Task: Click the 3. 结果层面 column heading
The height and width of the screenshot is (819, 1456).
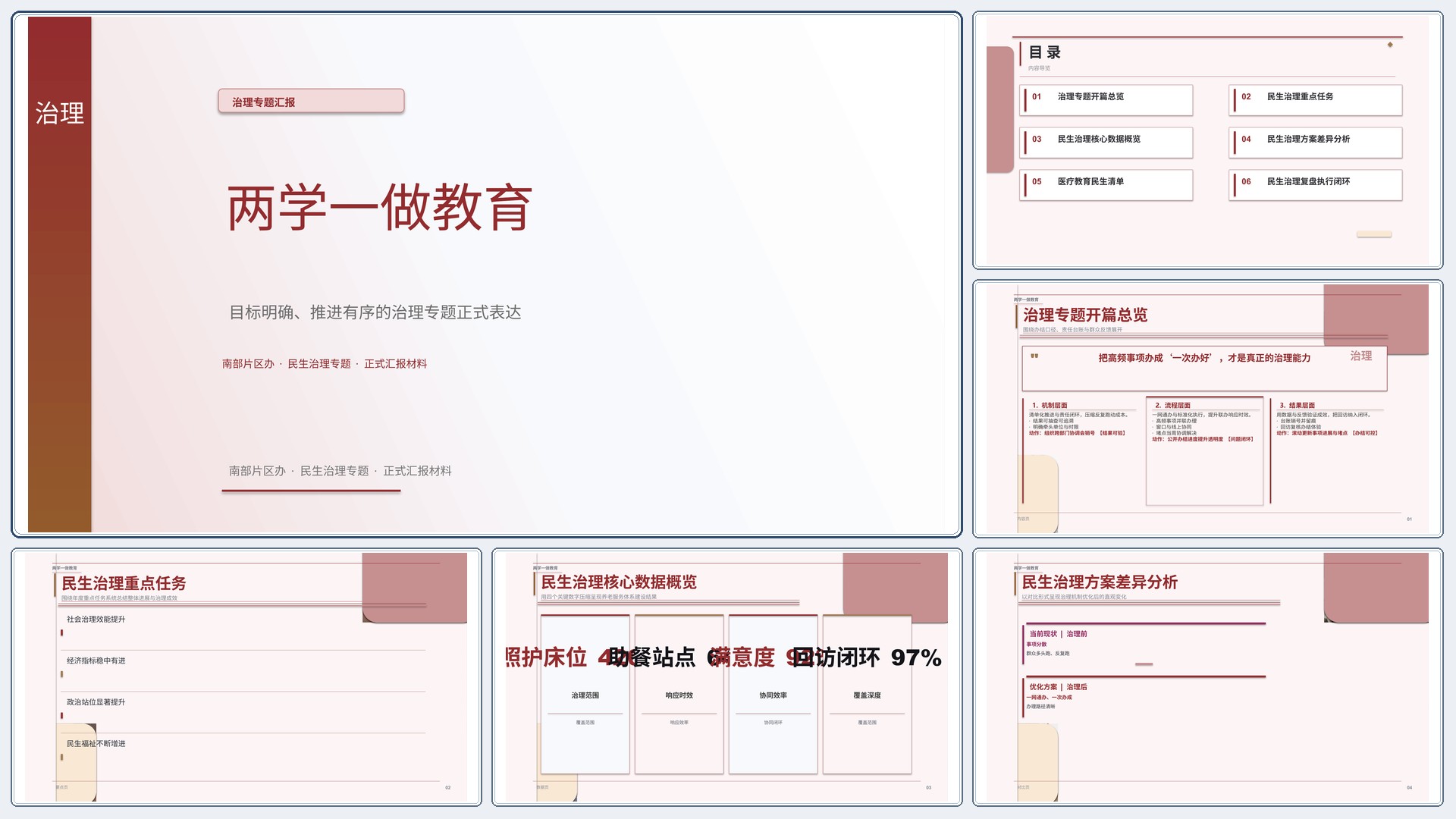Action: pyautogui.click(x=1297, y=406)
